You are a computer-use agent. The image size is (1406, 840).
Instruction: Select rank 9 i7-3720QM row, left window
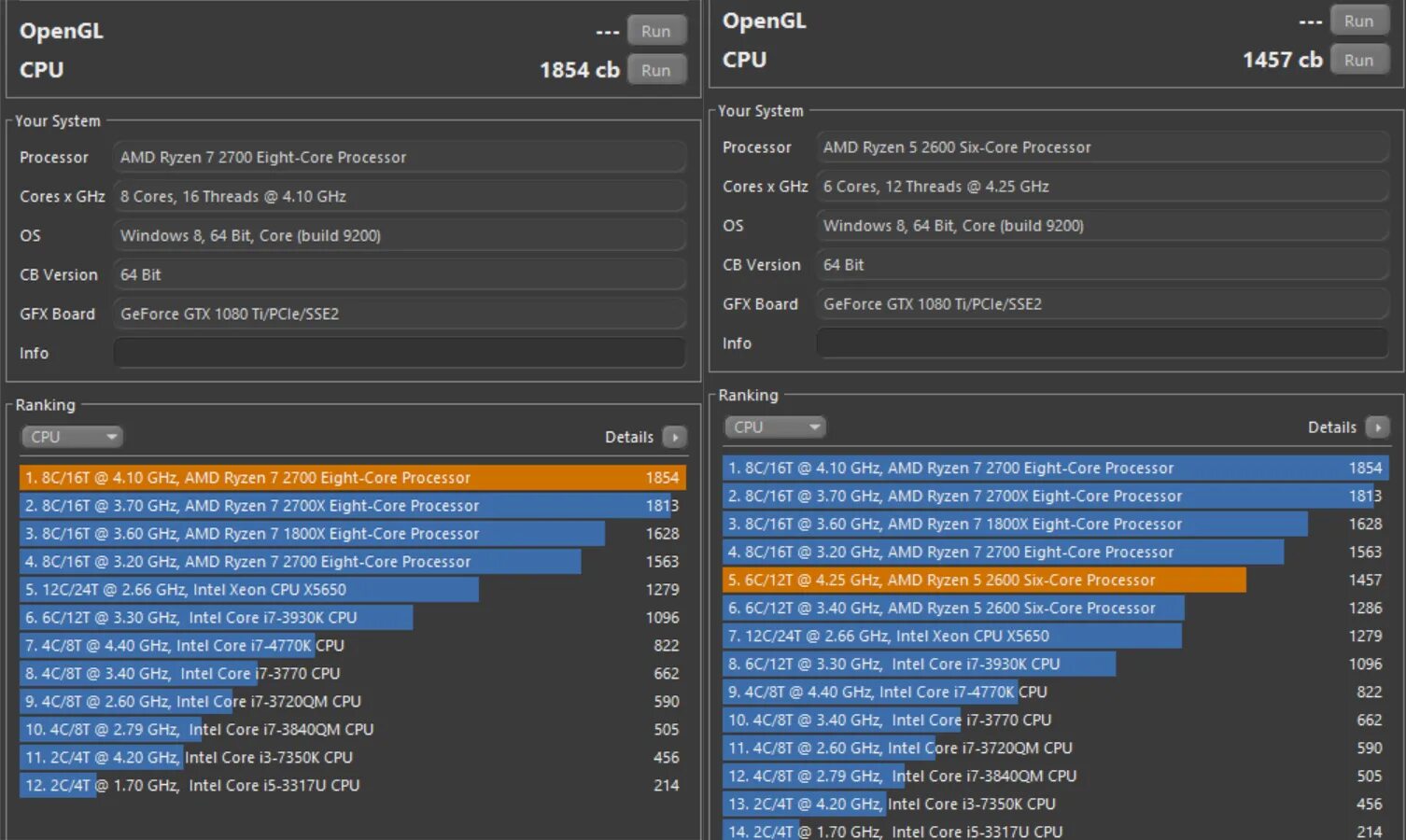353,701
